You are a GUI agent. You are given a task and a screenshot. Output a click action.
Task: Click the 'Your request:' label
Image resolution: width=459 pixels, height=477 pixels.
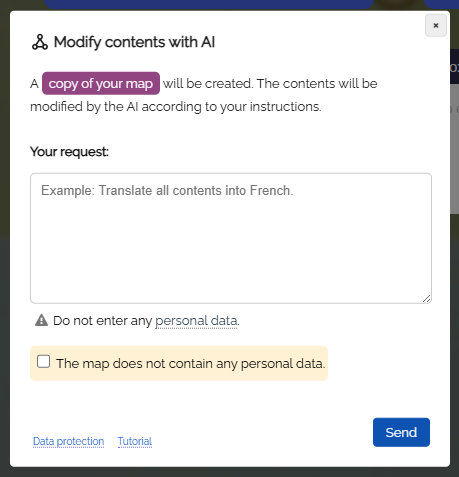coord(69,152)
